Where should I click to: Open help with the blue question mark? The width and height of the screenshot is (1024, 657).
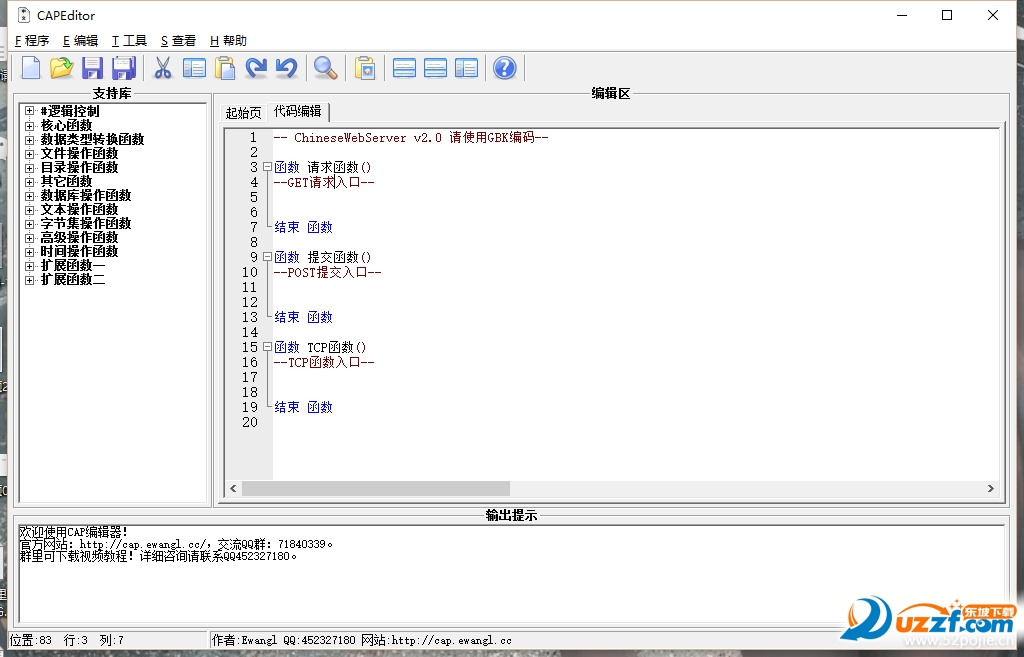504,68
